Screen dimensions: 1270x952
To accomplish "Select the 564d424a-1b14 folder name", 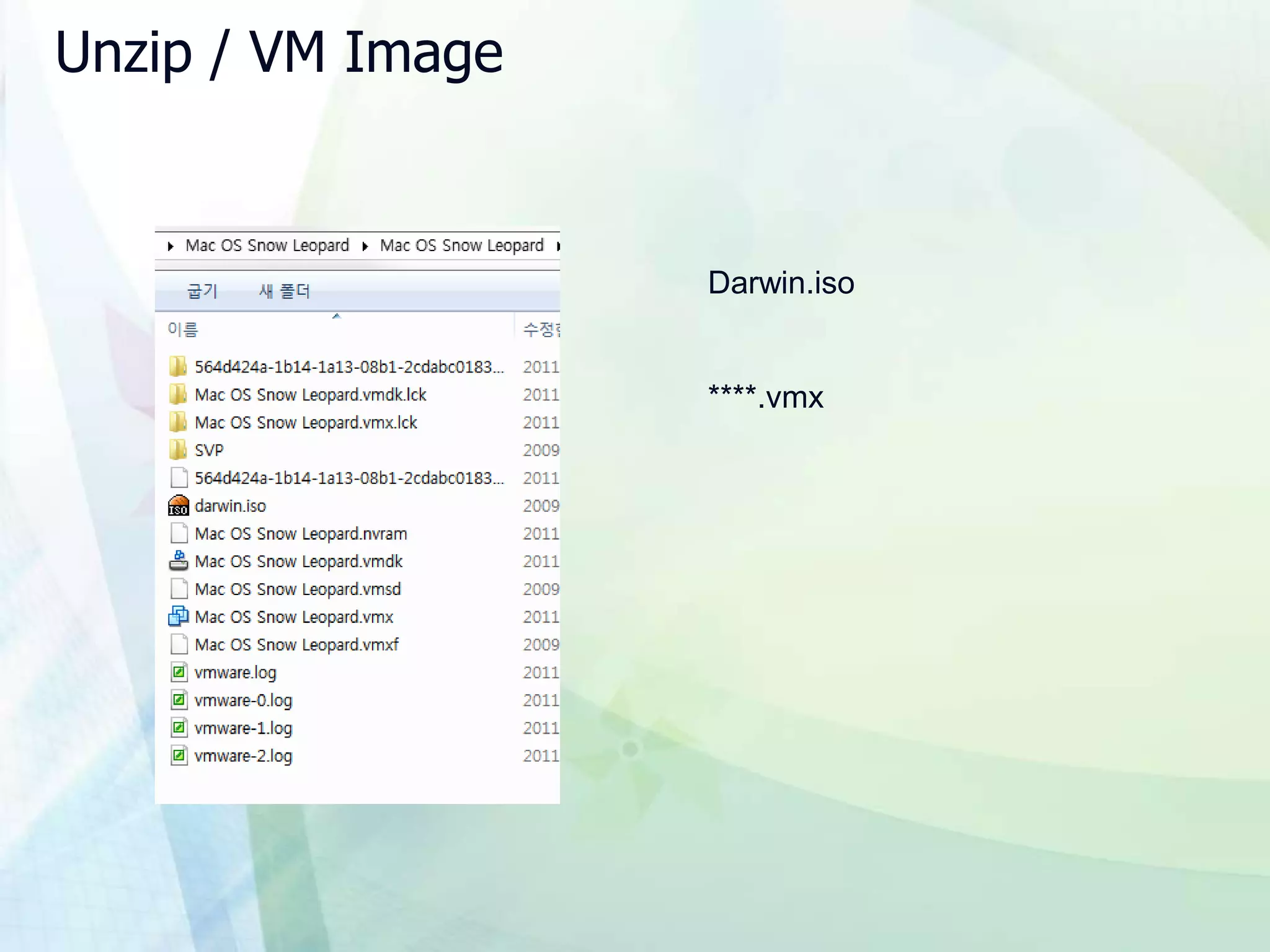I will (x=349, y=367).
